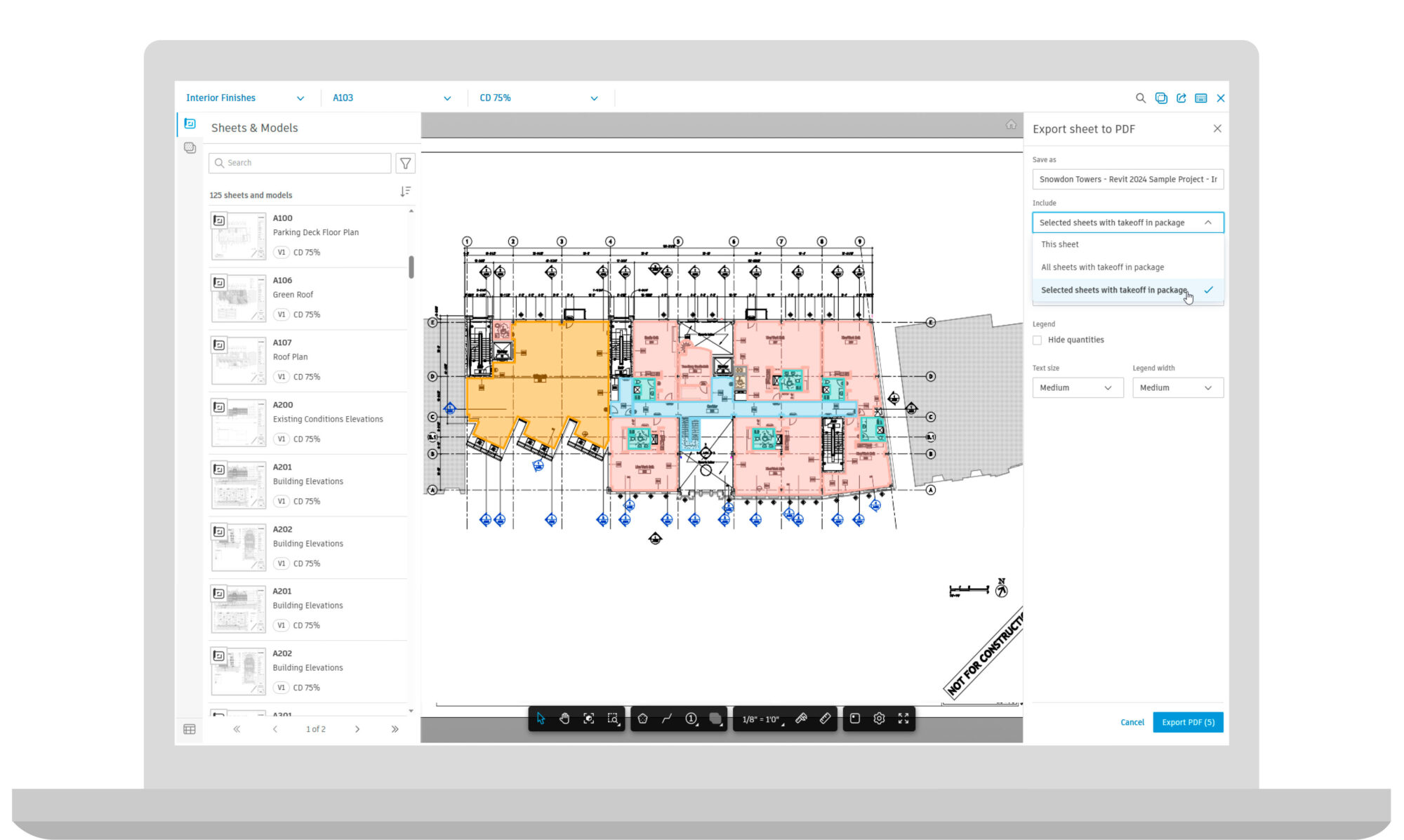Click the Export PDF (5) button
Image resolution: width=1404 pixels, height=840 pixels.
click(x=1188, y=722)
